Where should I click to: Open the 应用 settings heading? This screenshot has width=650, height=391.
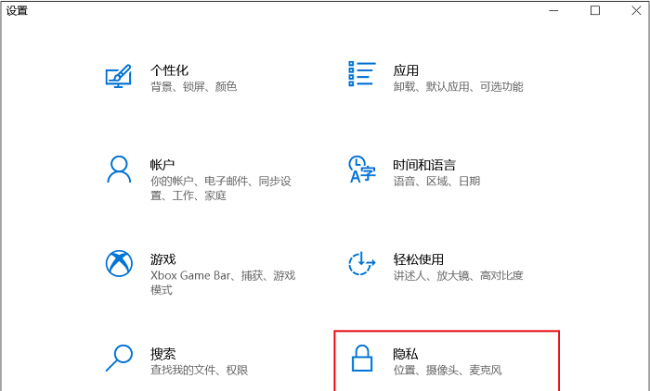[x=406, y=70]
